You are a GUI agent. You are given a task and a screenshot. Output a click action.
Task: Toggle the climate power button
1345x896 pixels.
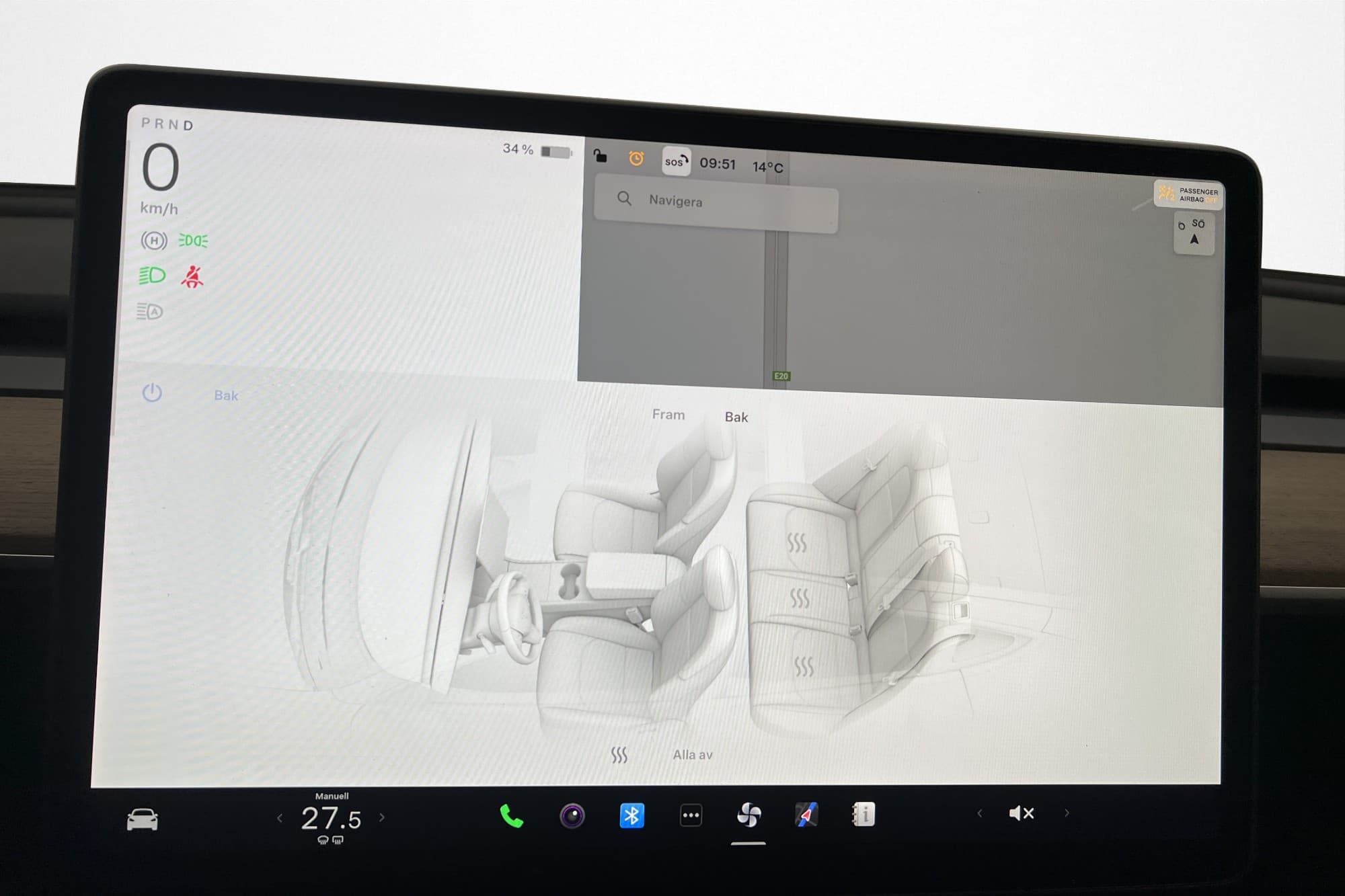(152, 393)
